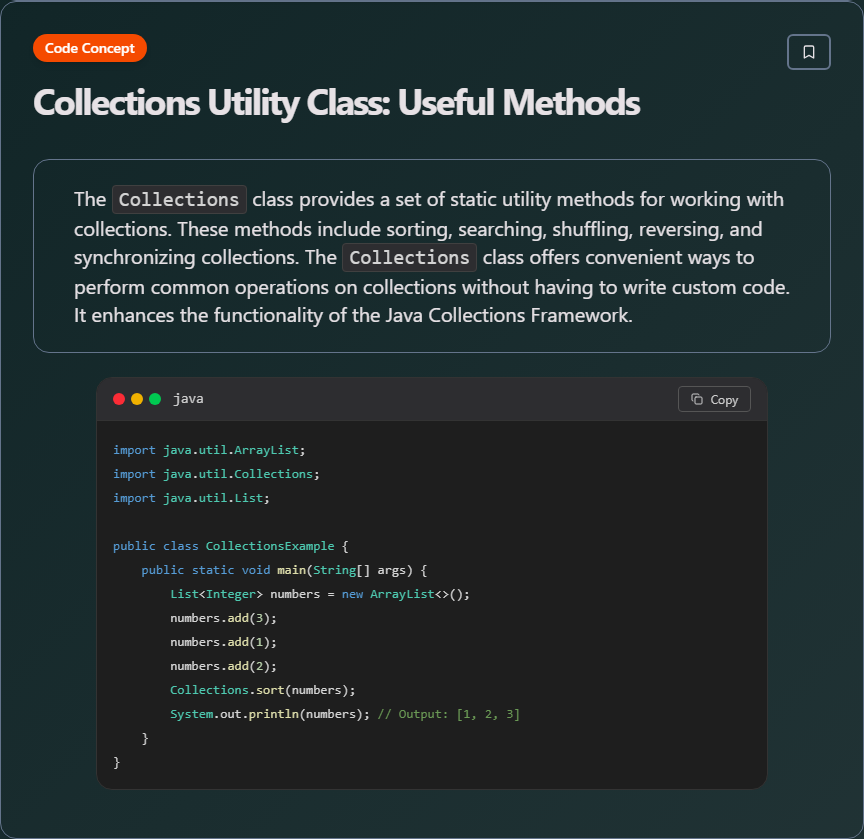Click the sentence about the Java Collections Framework
The width and height of the screenshot is (864, 839).
353,315
